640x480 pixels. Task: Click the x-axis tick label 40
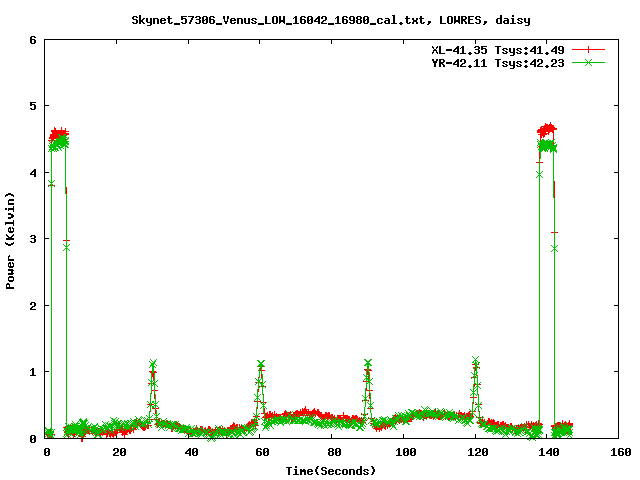(190, 453)
